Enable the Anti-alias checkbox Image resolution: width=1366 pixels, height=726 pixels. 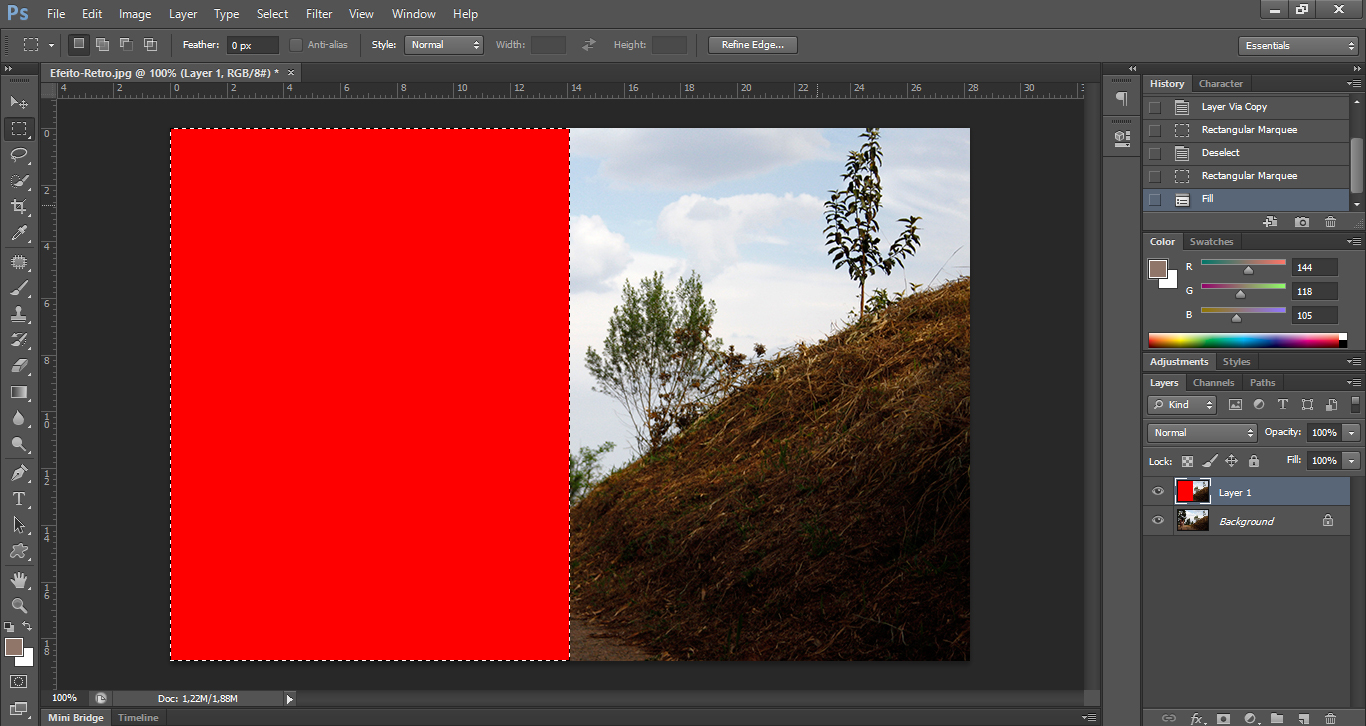(x=296, y=45)
